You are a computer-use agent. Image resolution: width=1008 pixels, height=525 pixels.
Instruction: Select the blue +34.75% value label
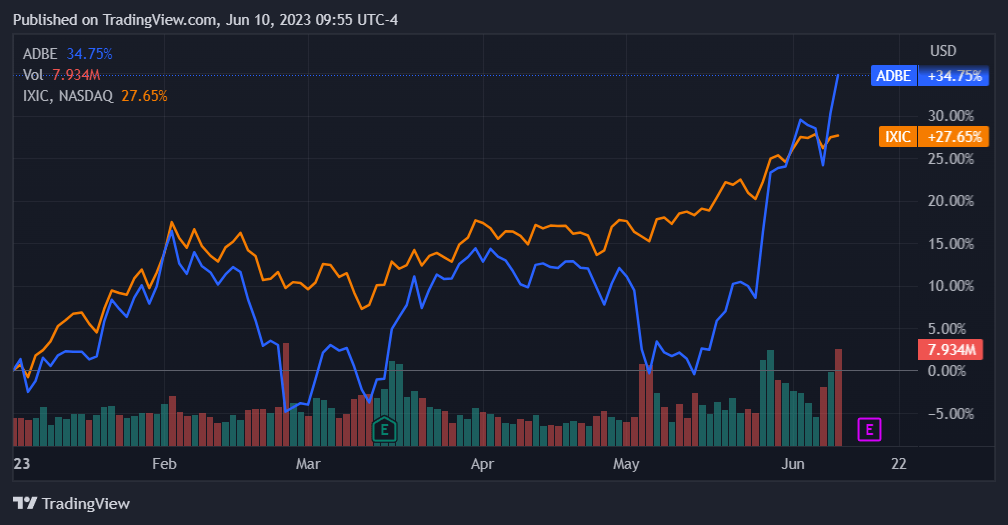pos(954,76)
